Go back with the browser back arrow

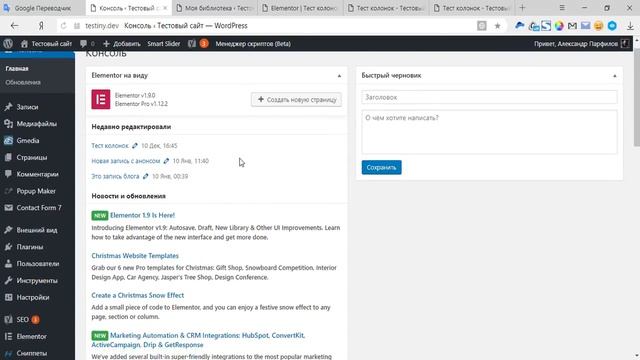click(15, 26)
